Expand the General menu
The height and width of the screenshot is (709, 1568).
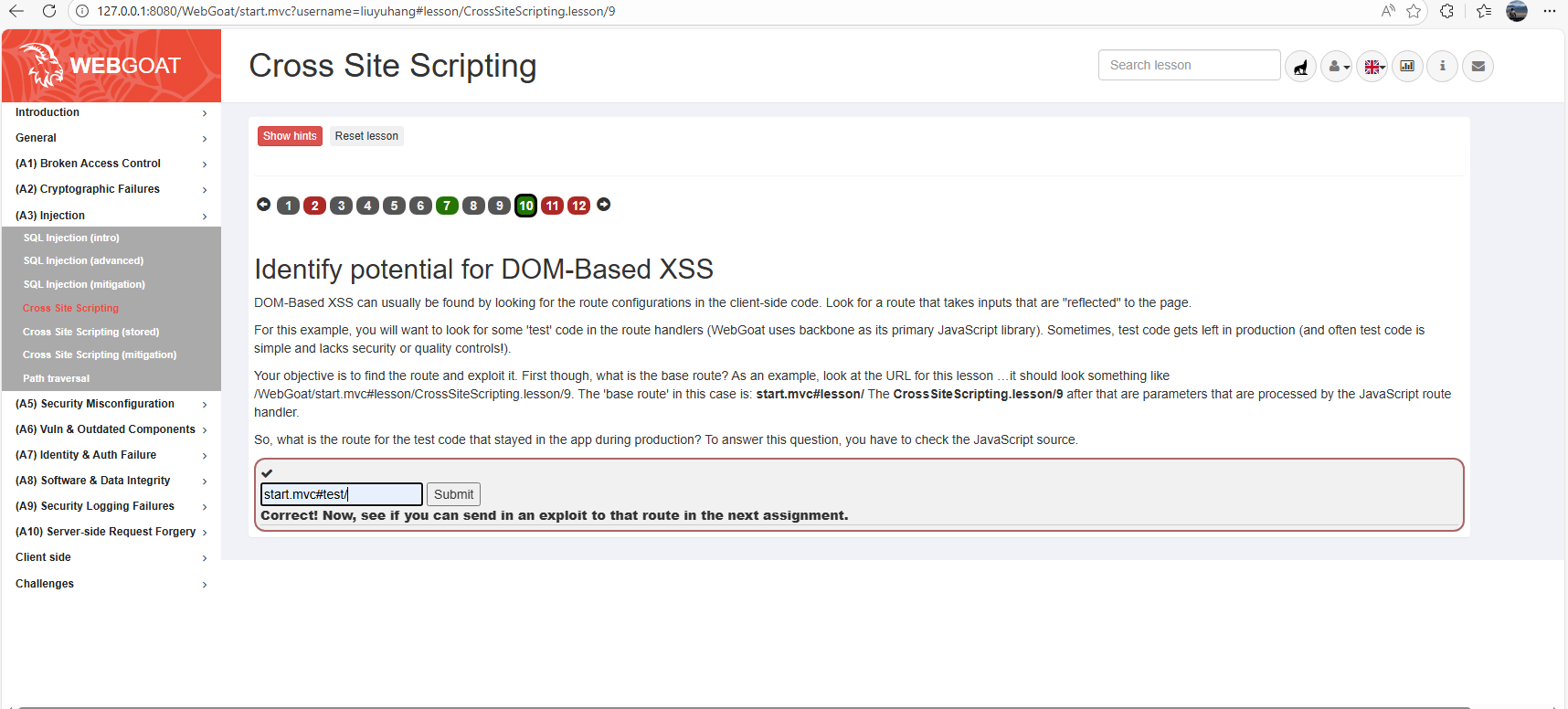(x=111, y=138)
